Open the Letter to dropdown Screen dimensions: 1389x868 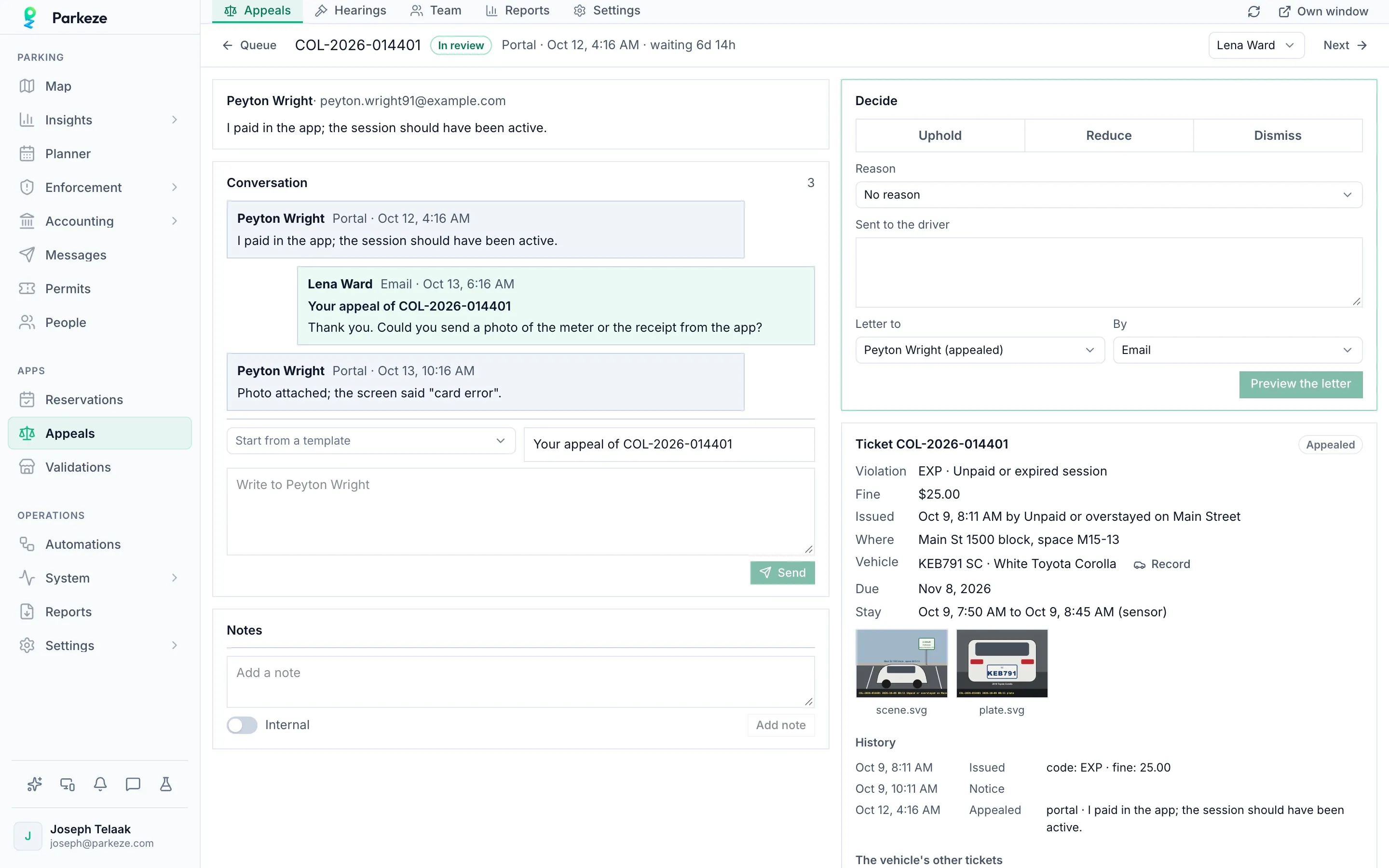[x=980, y=350]
